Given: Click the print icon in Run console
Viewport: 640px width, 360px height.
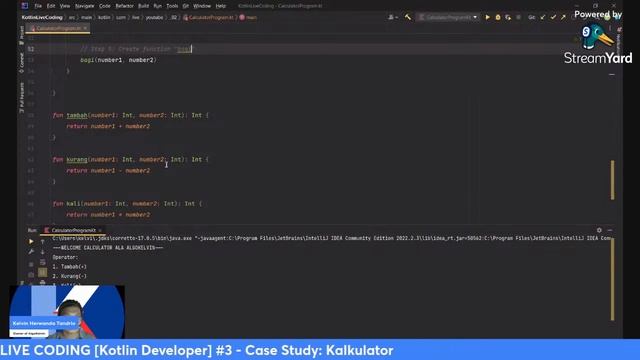Looking at the screenshot, I should pyautogui.click(x=42, y=282).
